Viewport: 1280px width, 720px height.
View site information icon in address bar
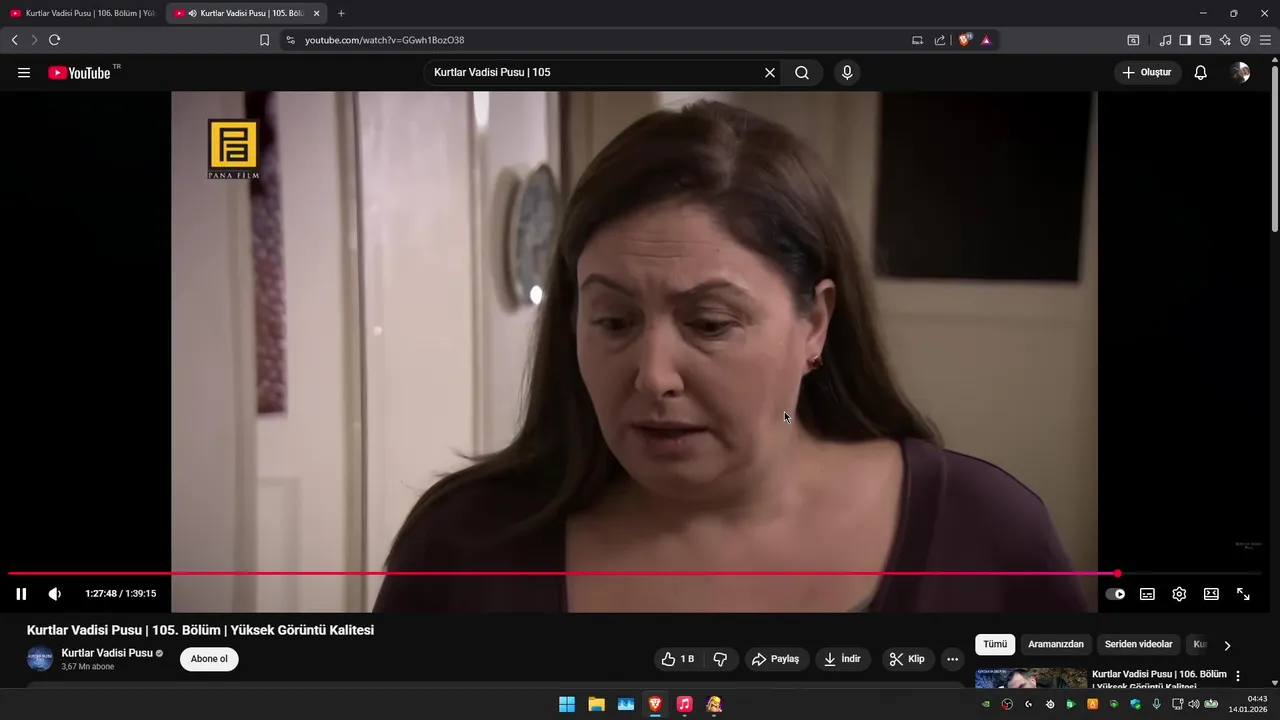tap(290, 40)
